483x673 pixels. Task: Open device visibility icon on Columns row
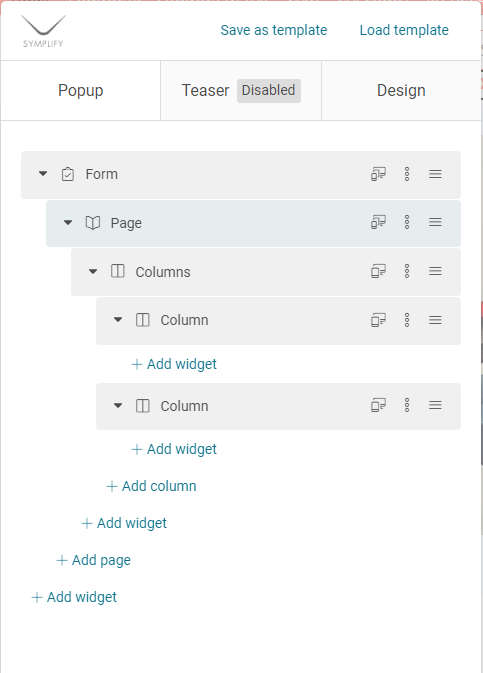(378, 271)
